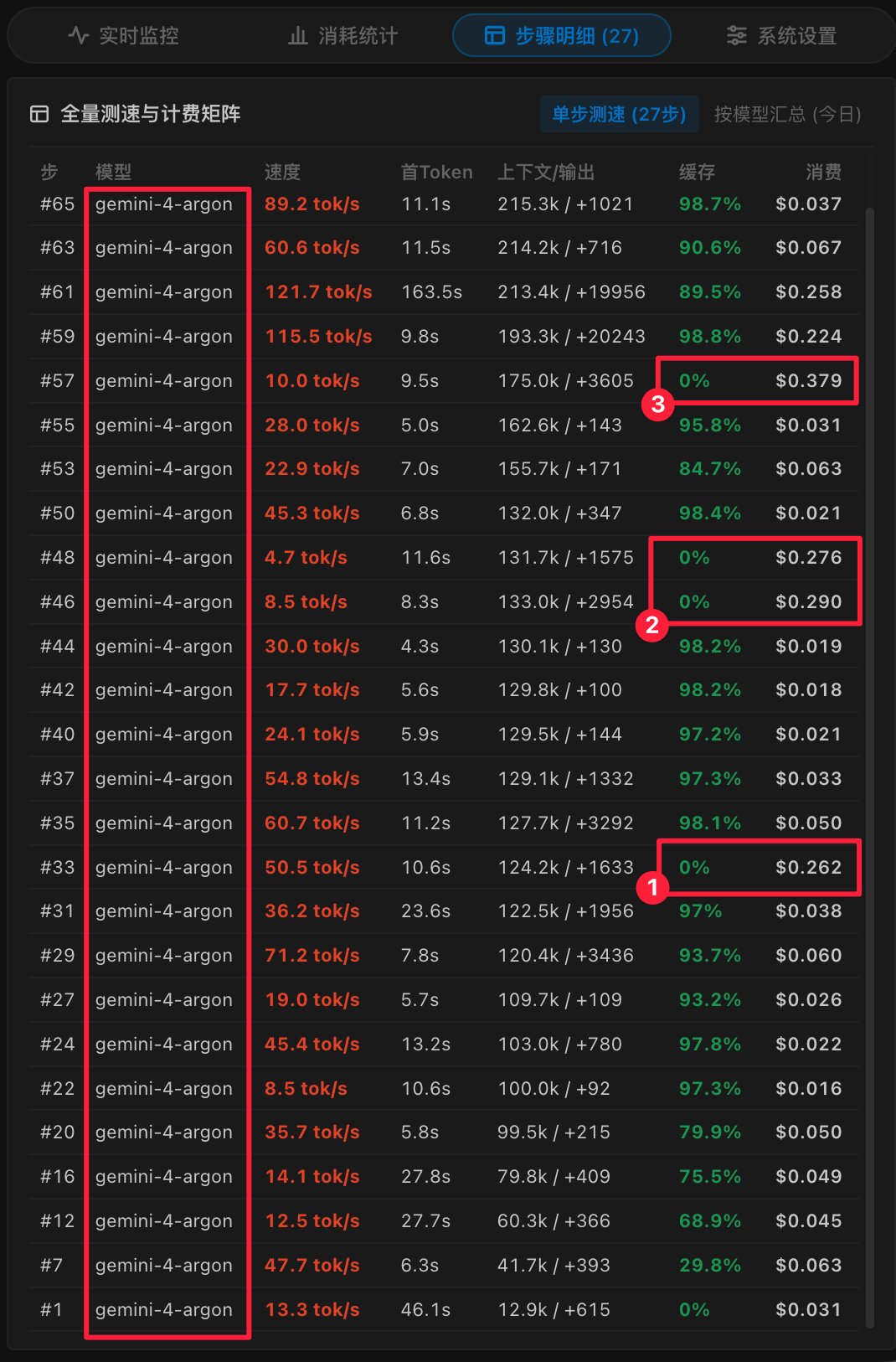This screenshot has height=1362, width=896.
Task: Click the 163.5s first-token time
Action: [x=431, y=292]
